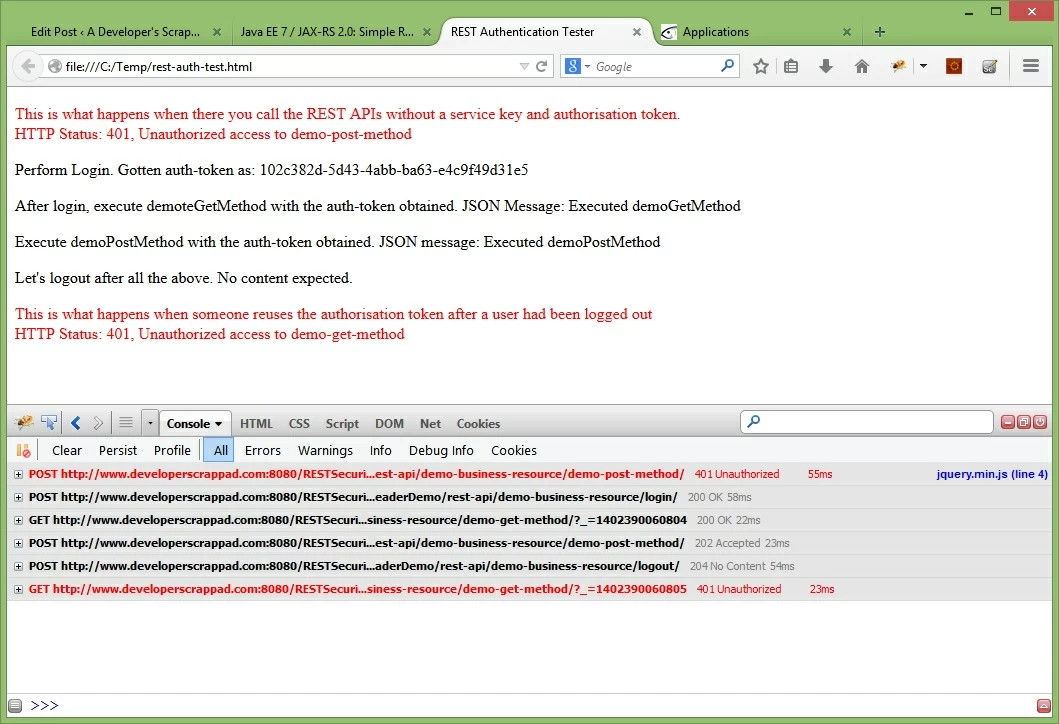Switch to multi-line command editor icon
Viewport: 1059px width, 724px height.
point(1043,706)
